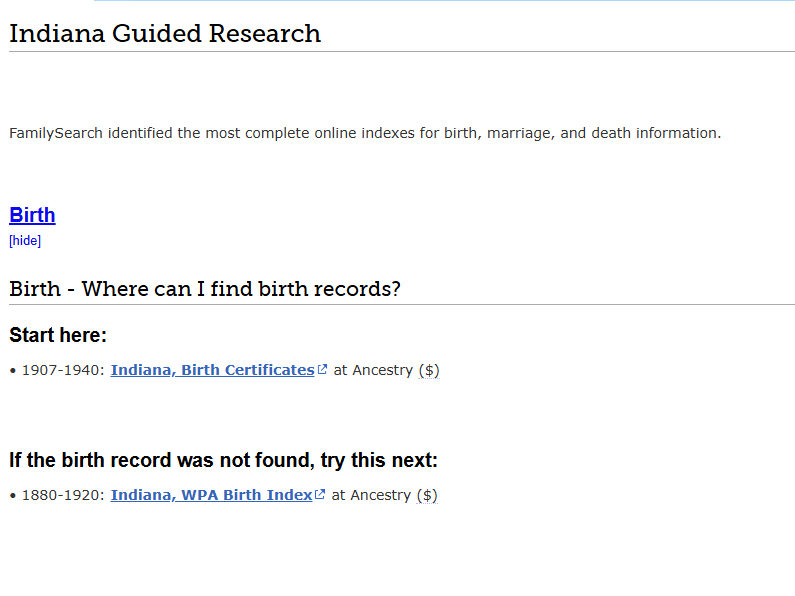Click the Indiana Guided Research page title
Viewport: 795px width, 596px height.
[165, 34]
